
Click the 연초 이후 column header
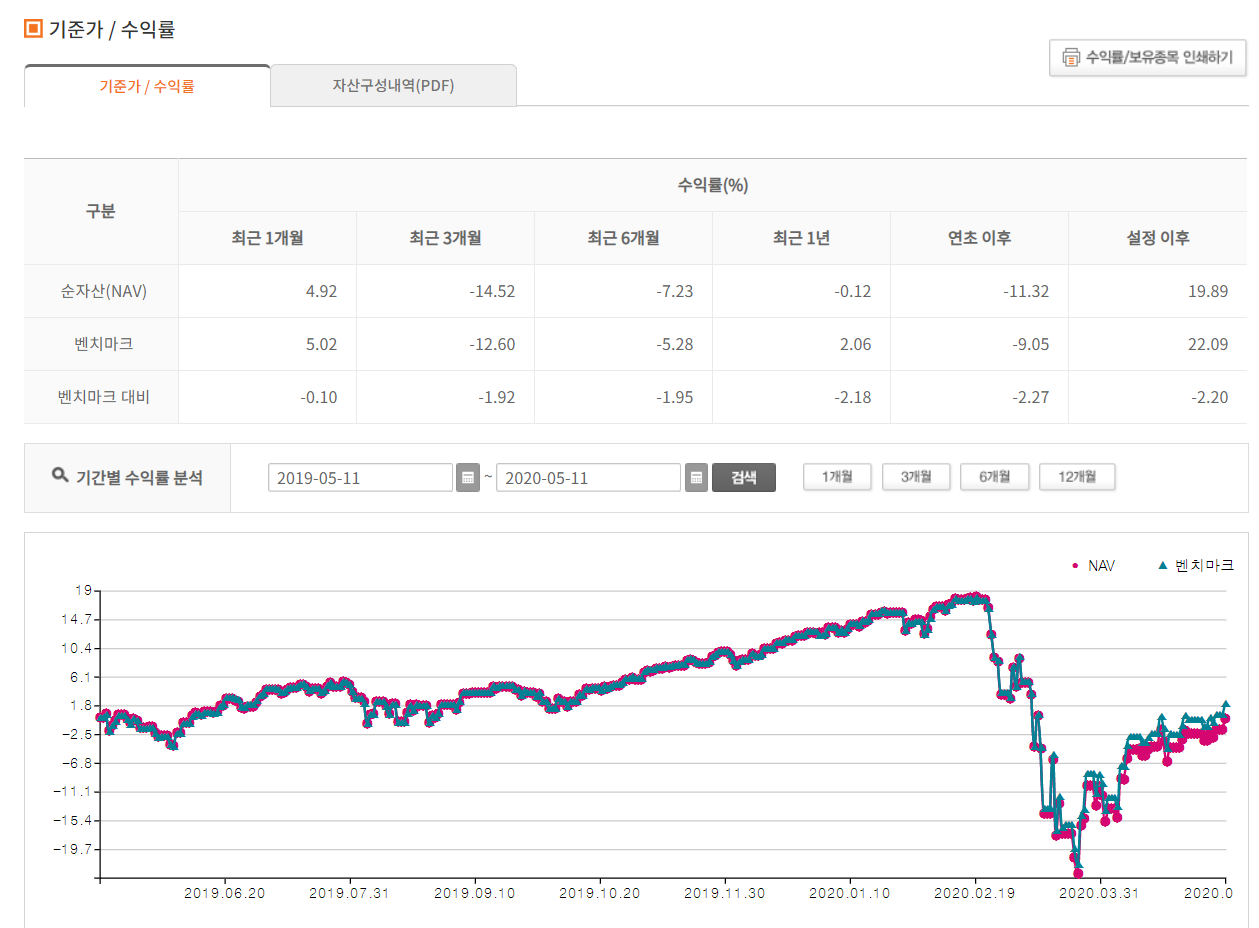[979, 238]
